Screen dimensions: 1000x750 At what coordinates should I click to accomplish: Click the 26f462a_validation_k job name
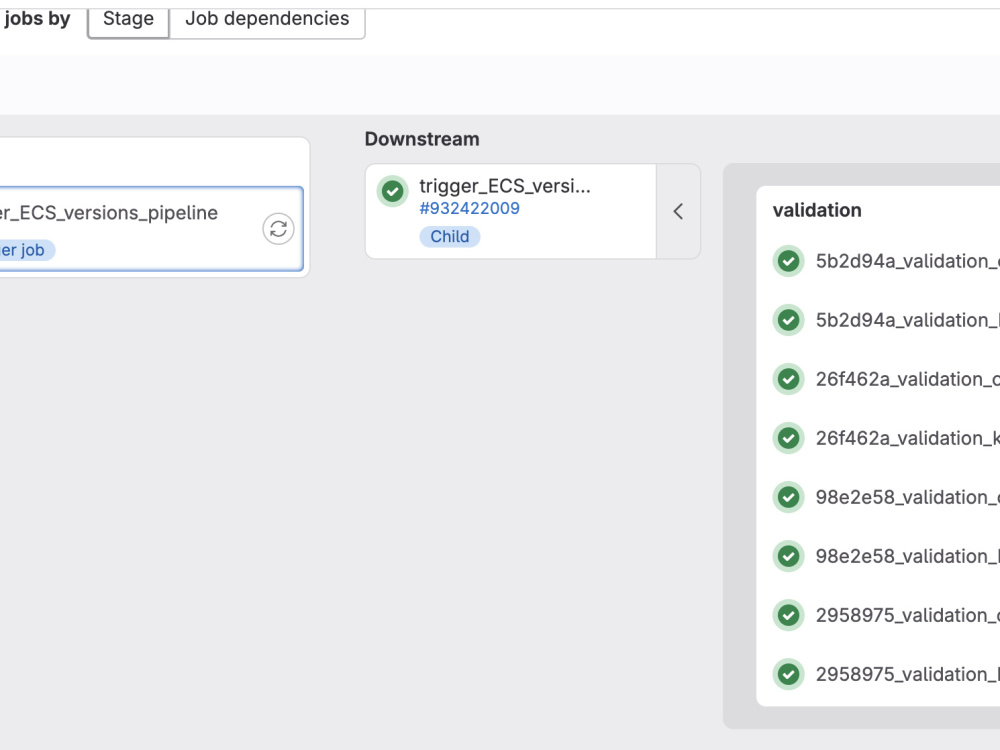905,438
